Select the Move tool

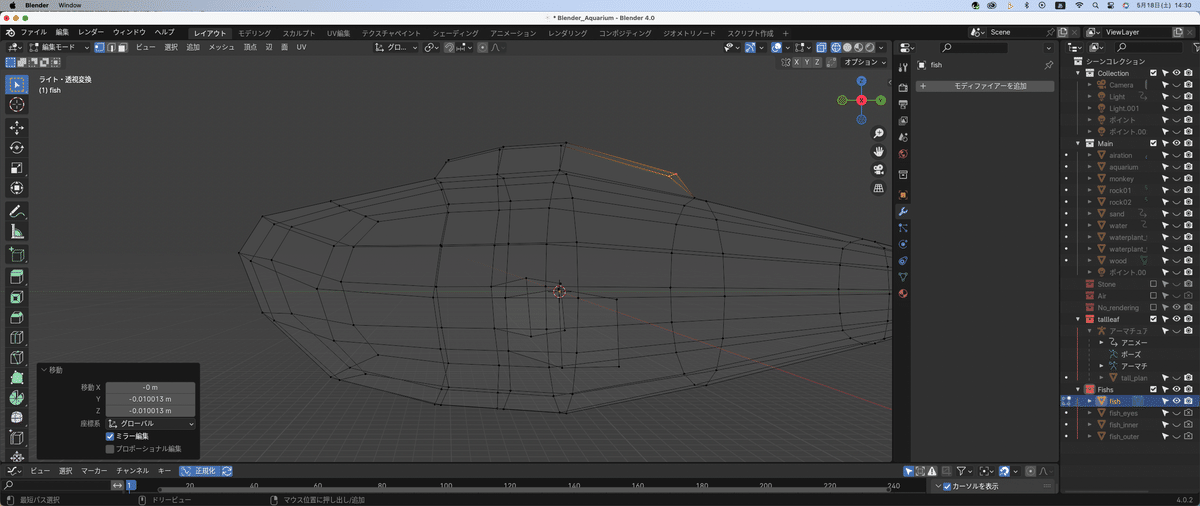point(17,128)
